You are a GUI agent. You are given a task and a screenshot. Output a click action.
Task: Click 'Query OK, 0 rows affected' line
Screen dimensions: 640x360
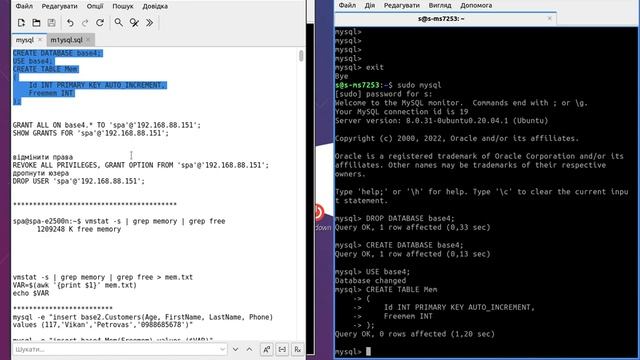415,334
